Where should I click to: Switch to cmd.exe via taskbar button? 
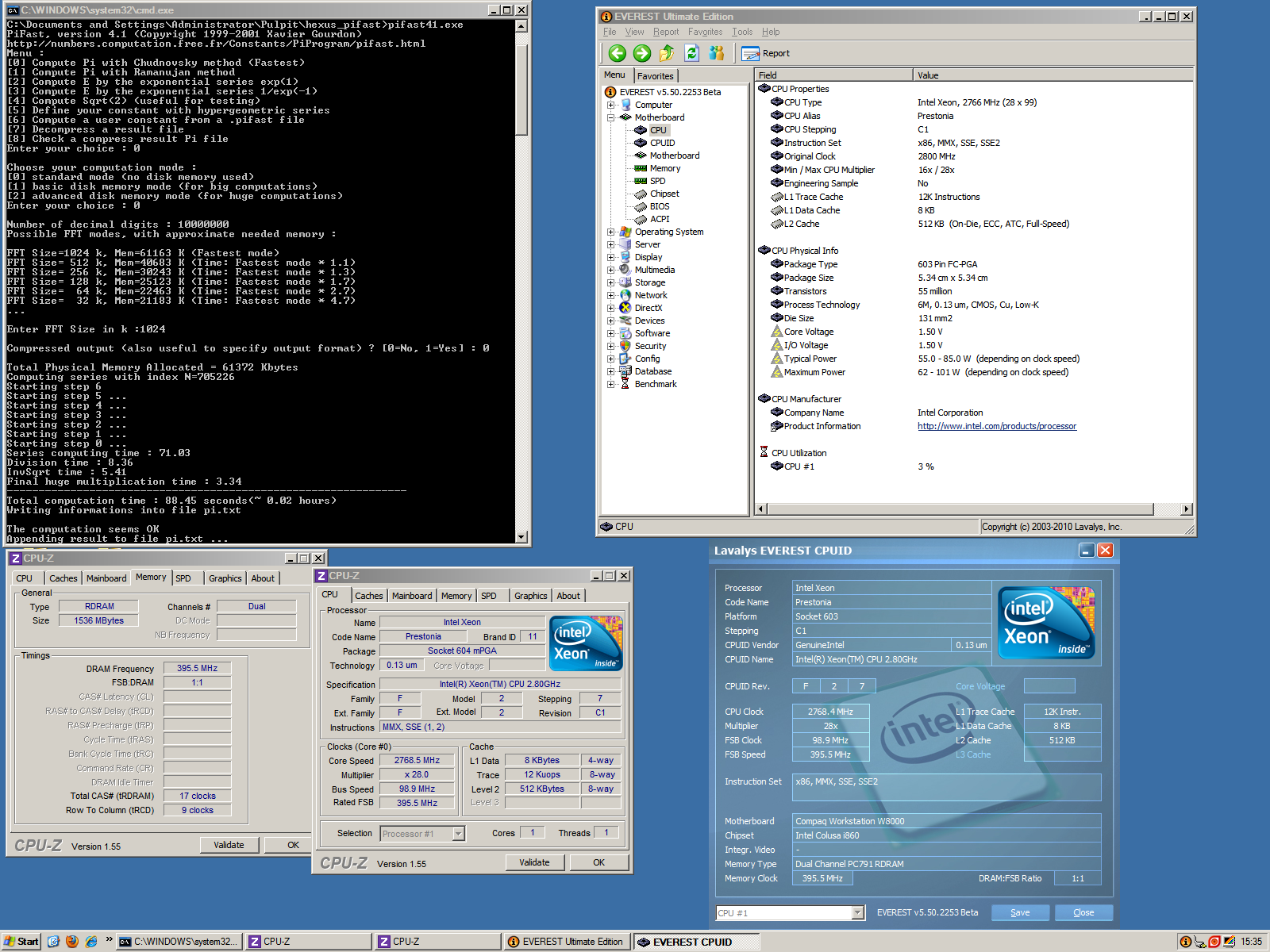179,942
